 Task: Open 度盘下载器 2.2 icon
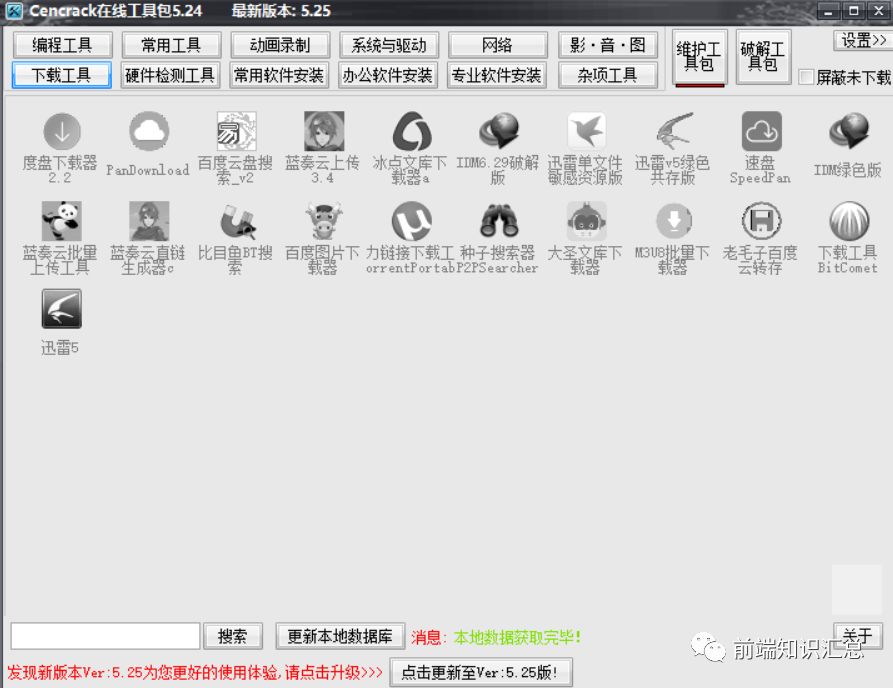point(62,132)
